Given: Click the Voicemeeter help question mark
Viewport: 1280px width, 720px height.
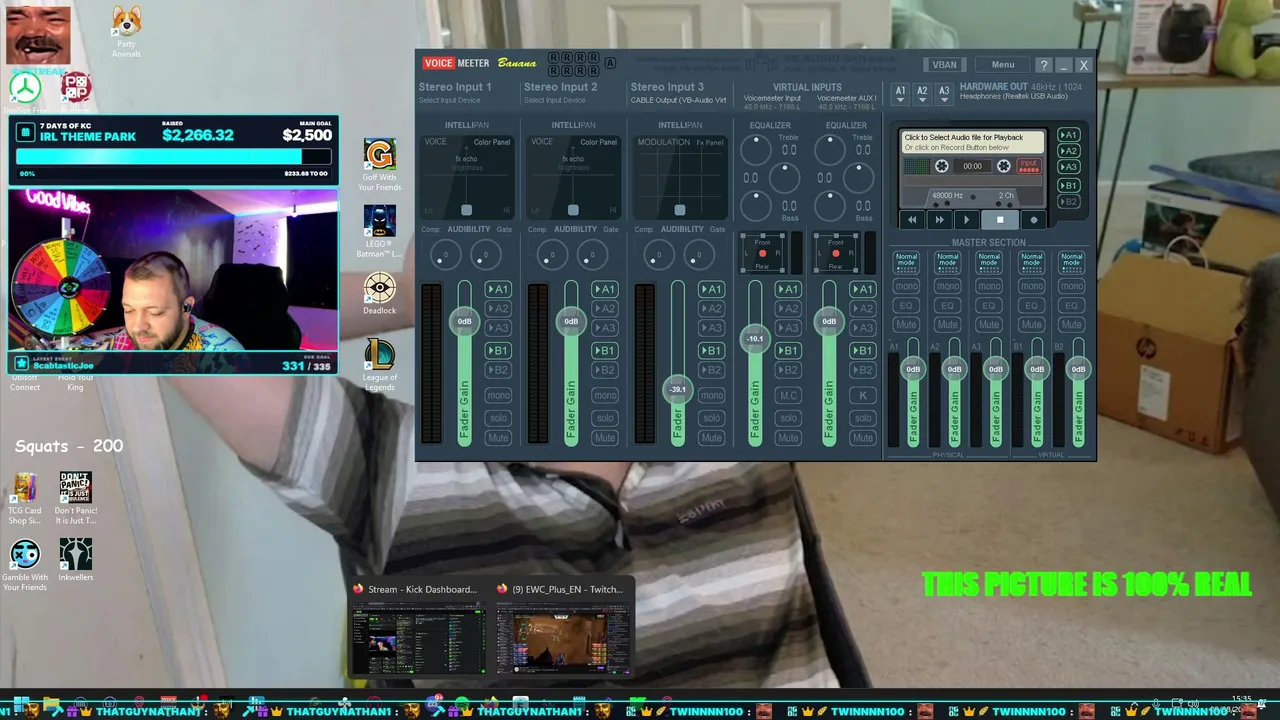Looking at the screenshot, I should [1044, 65].
